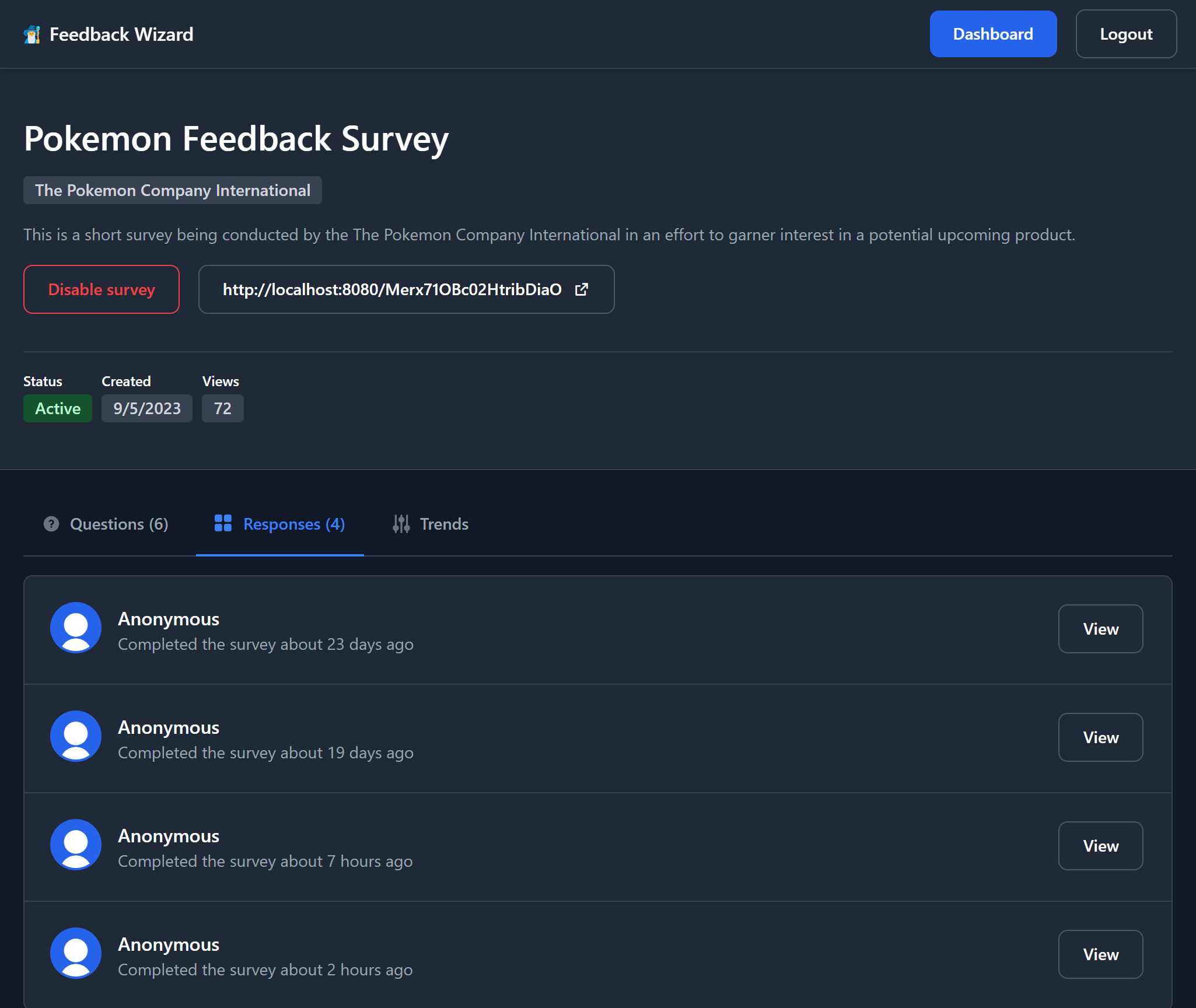The width and height of the screenshot is (1196, 1008).
Task: Click the question mark icon on Questions tab
Action: 51,524
